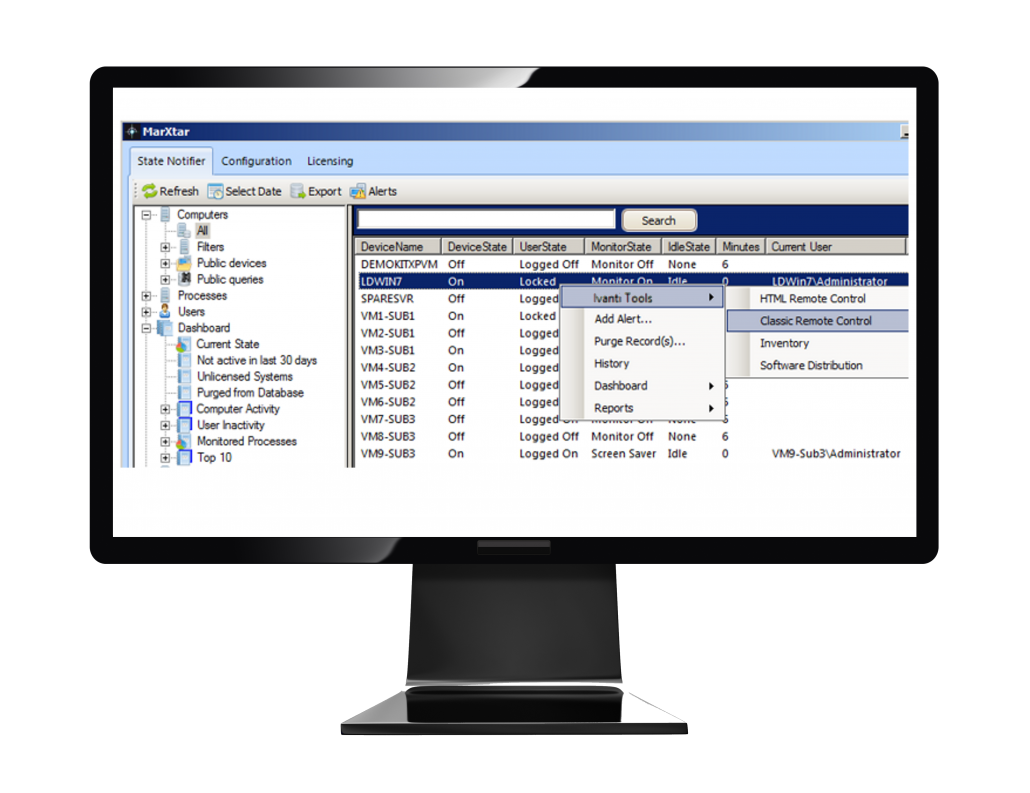Expand the Computer Activity node

165,409
